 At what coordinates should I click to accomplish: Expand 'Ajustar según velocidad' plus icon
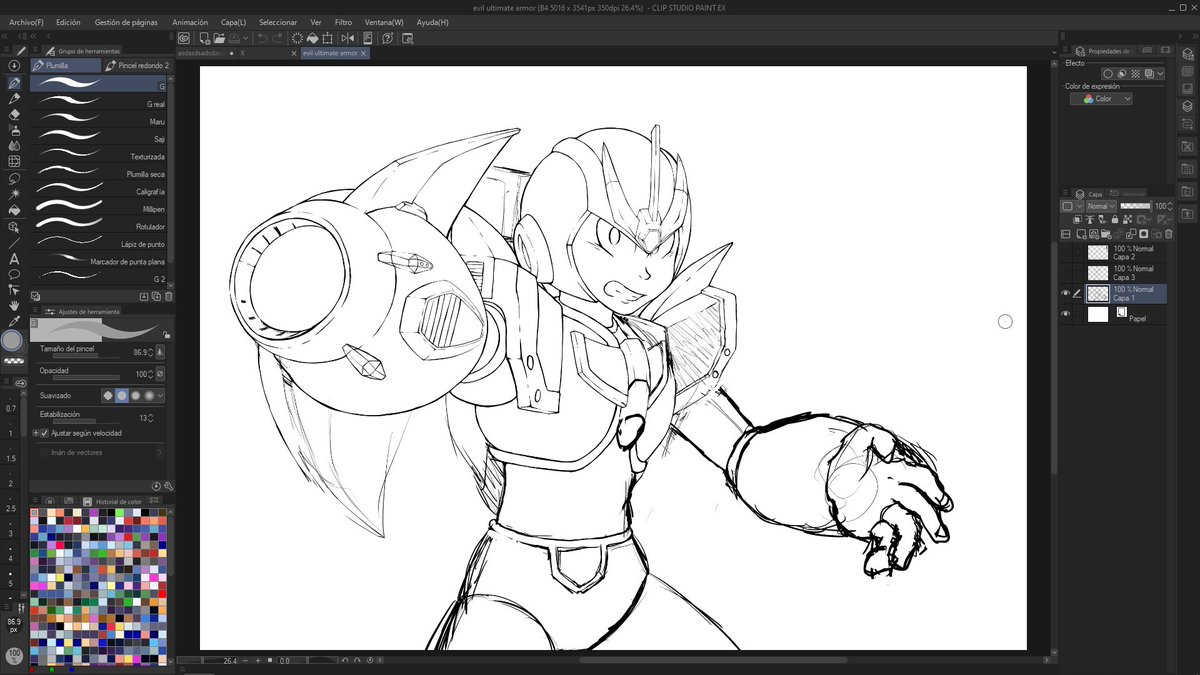click(x=36, y=433)
